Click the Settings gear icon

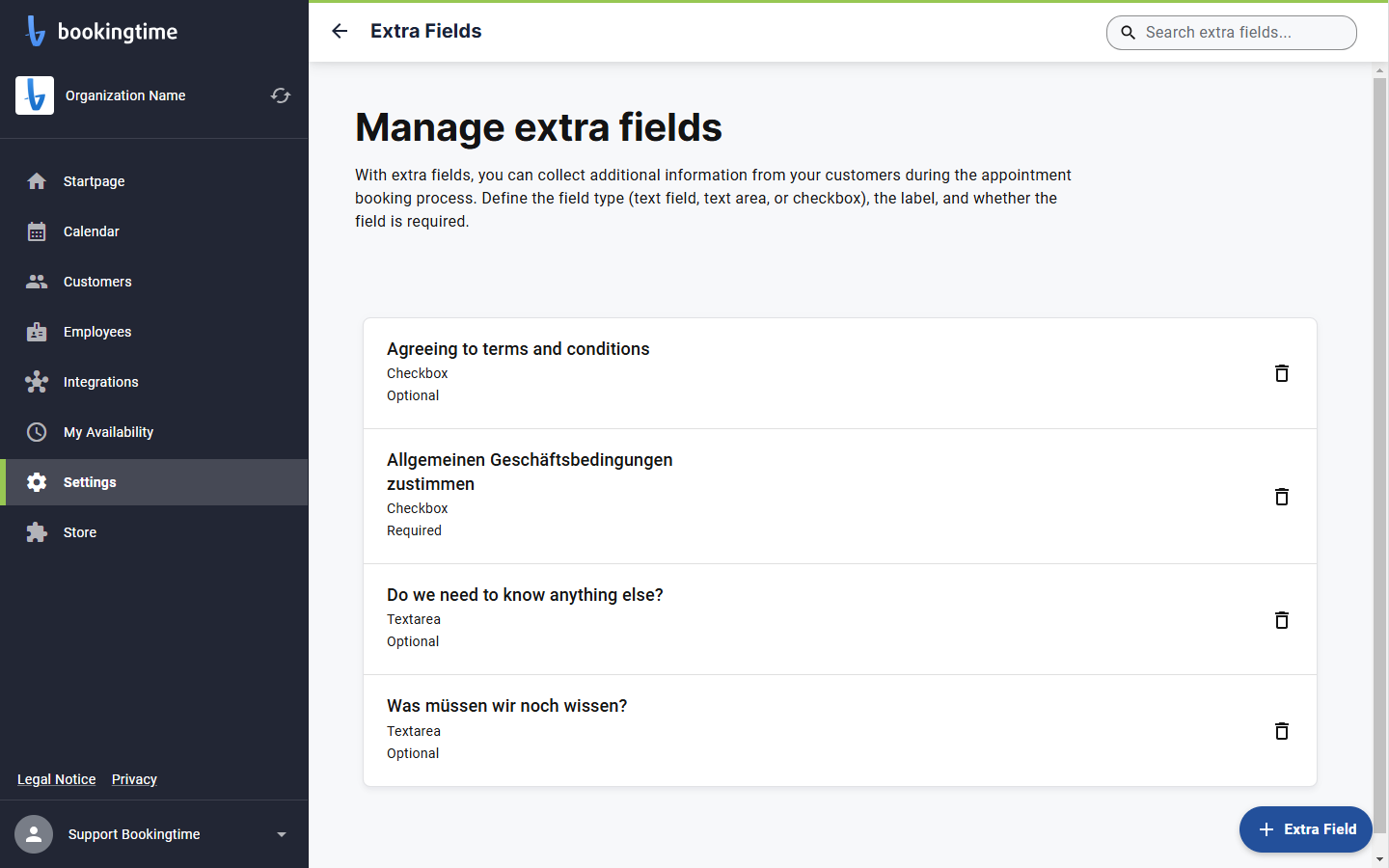tap(37, 482)
